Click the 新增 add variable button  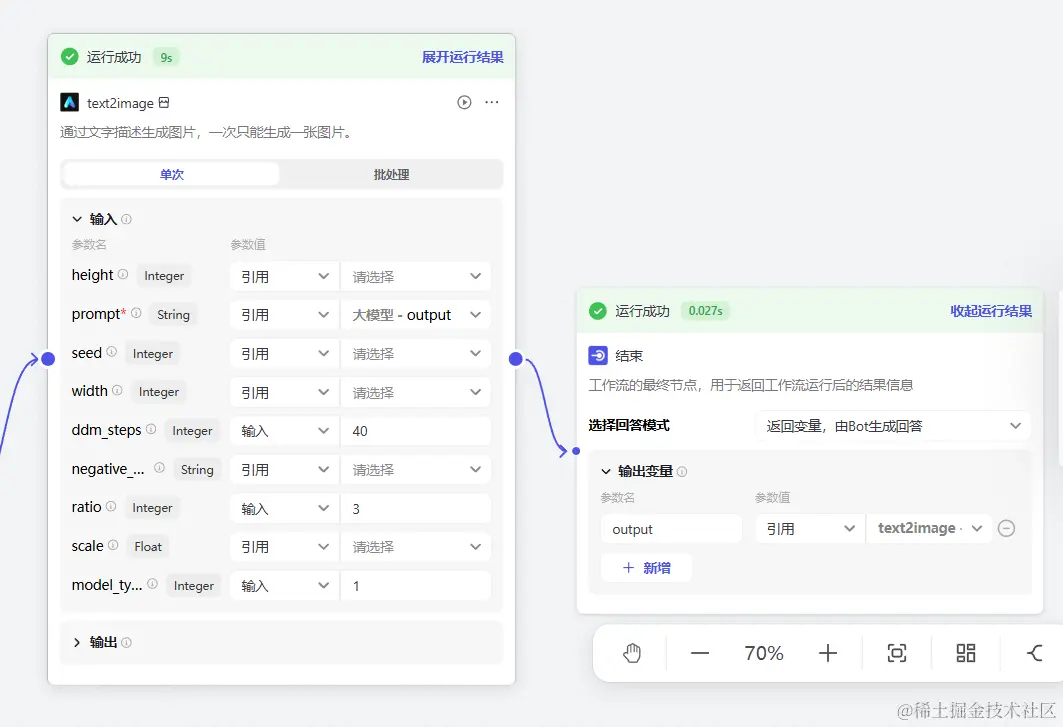tap(646, 568)
